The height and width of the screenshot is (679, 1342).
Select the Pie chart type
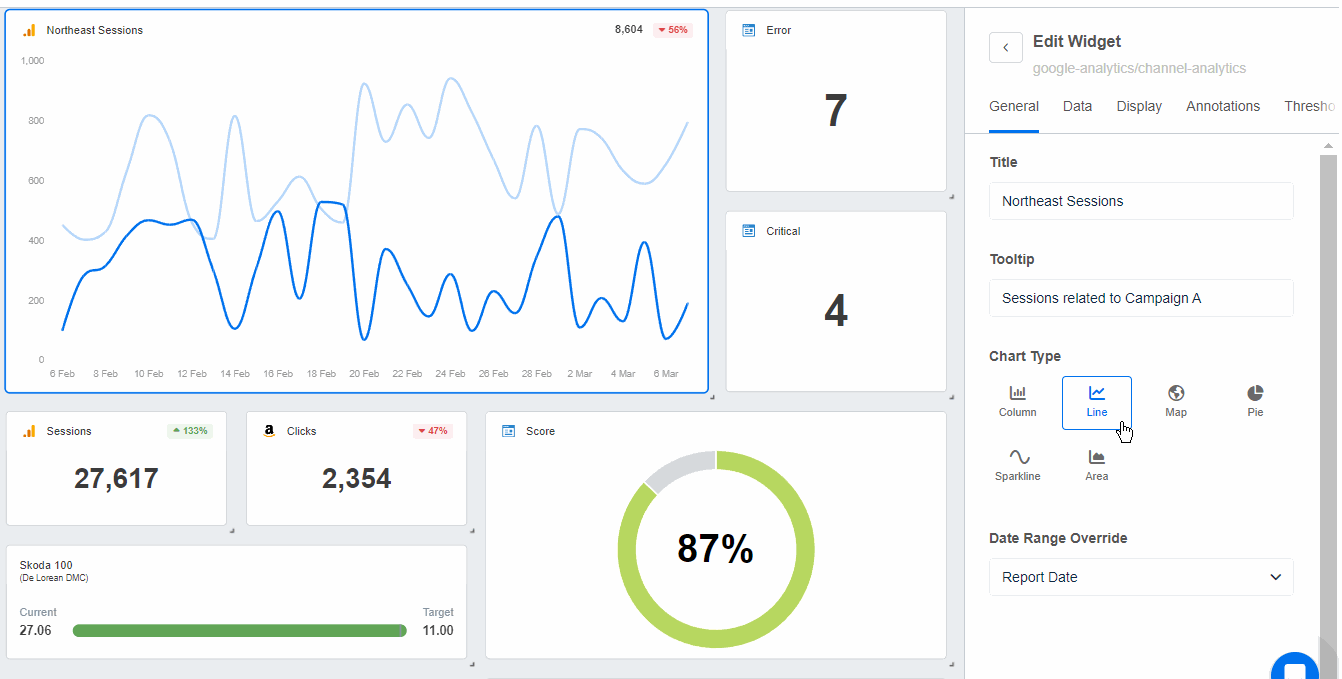coord(1255,402)
